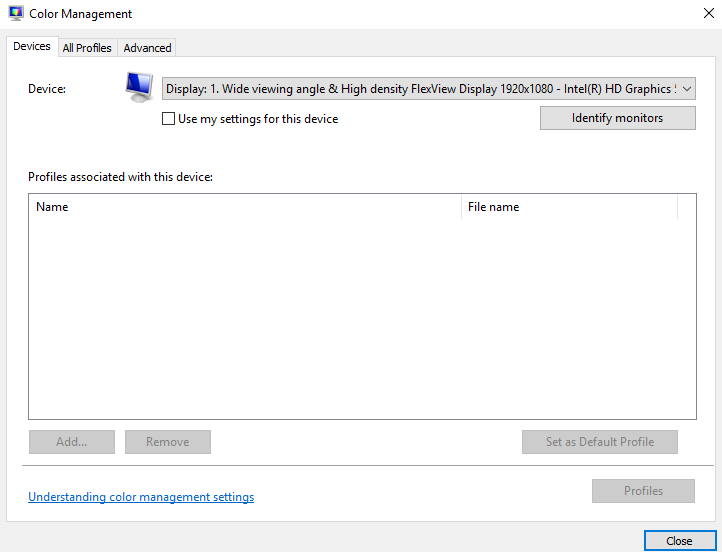Click the Add... button

click(72, 442)
